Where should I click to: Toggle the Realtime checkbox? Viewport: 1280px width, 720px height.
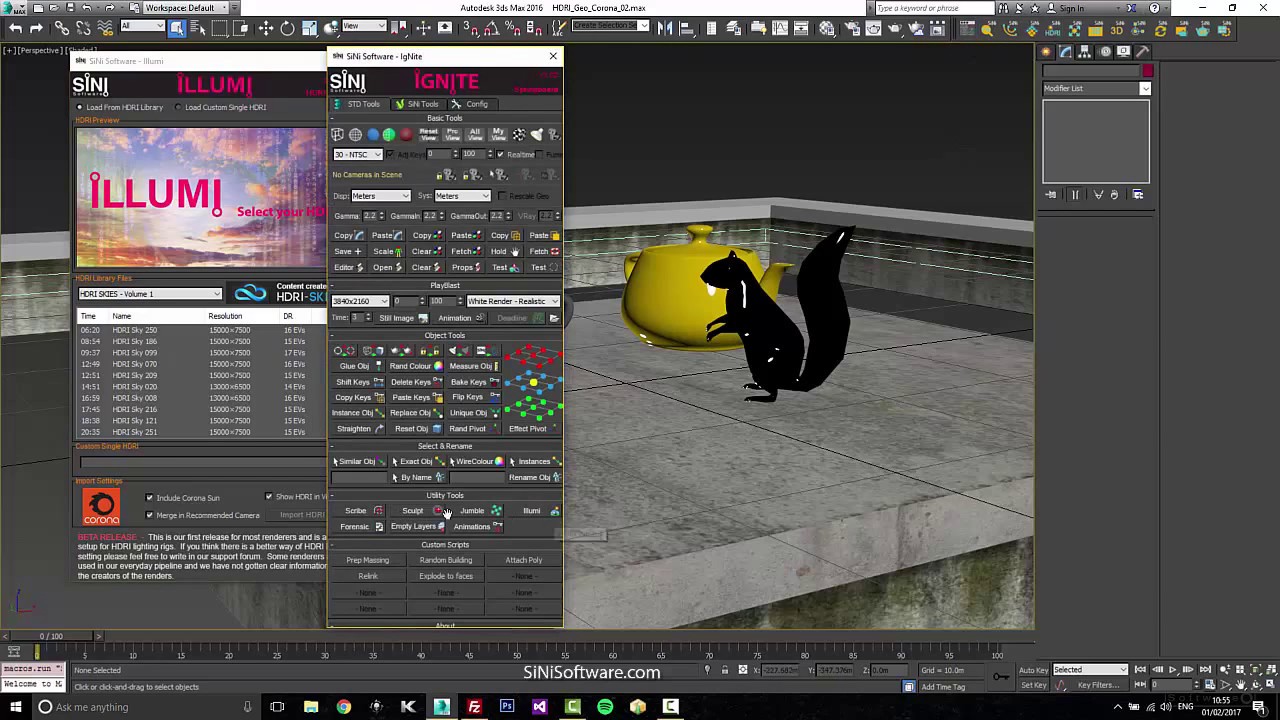pos(500,155)
